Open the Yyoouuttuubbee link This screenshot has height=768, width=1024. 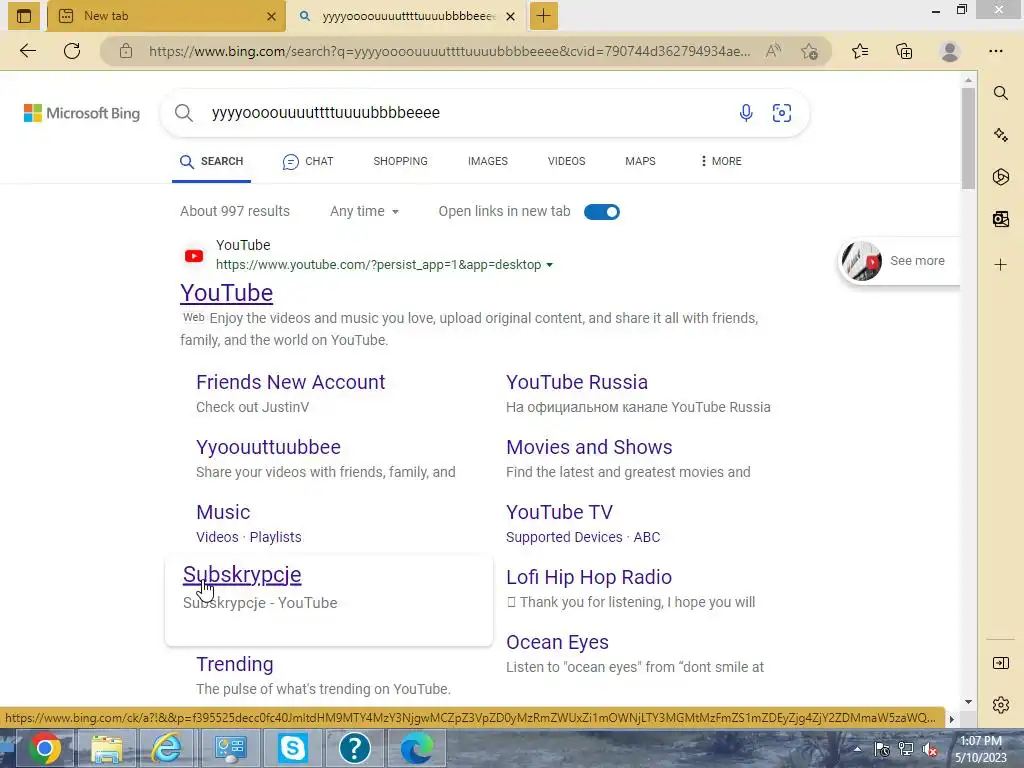268,447
